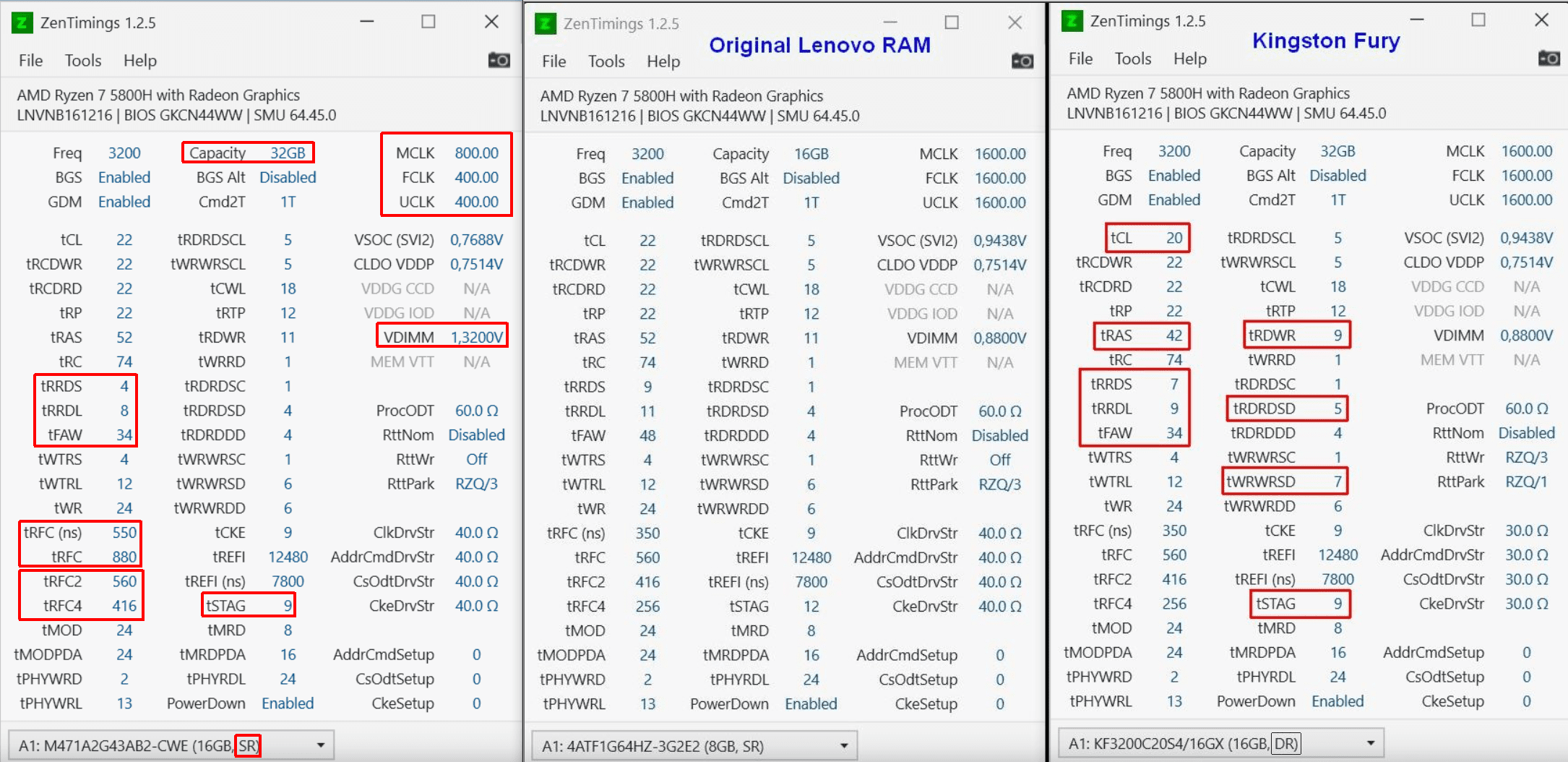The width and height of the screenshot is (1568, 762).
Task: Click the Capacity value 16GB in the Original Lenovo RAM window
Action: tap(811, 154)
